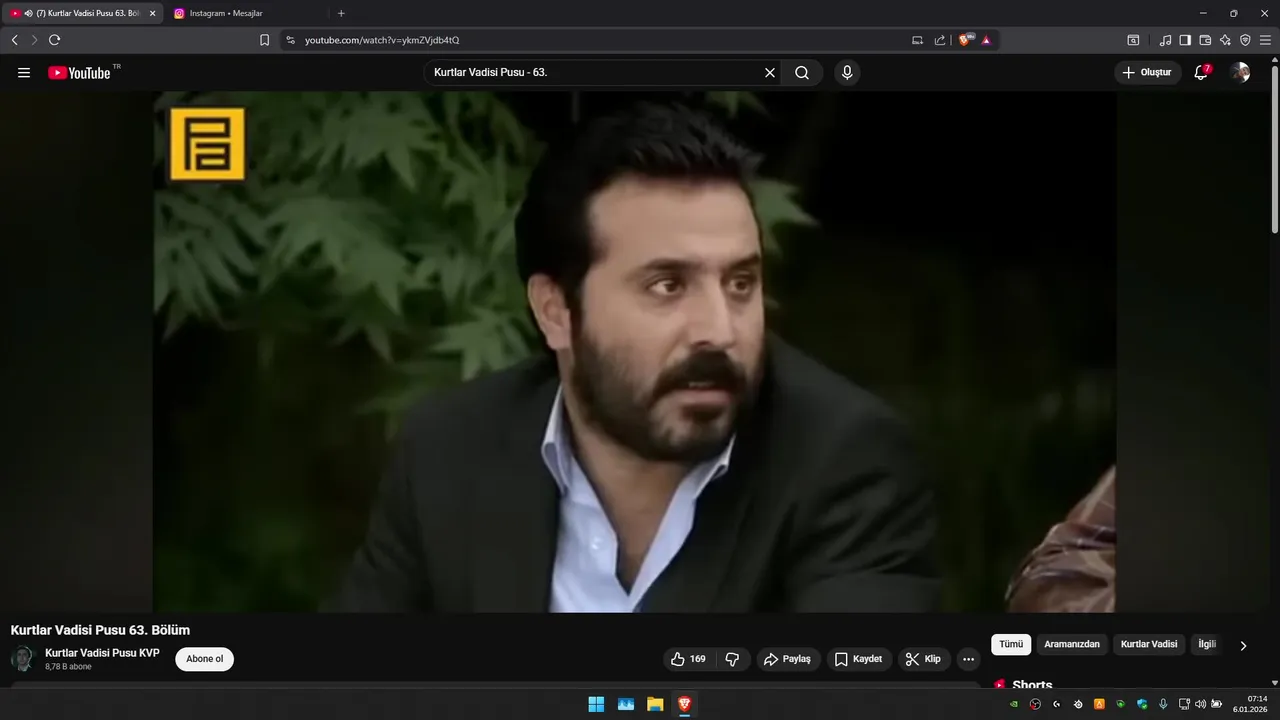Like the video with 169 likes
The image size is (1280, 720).
[x=688, y=659]
